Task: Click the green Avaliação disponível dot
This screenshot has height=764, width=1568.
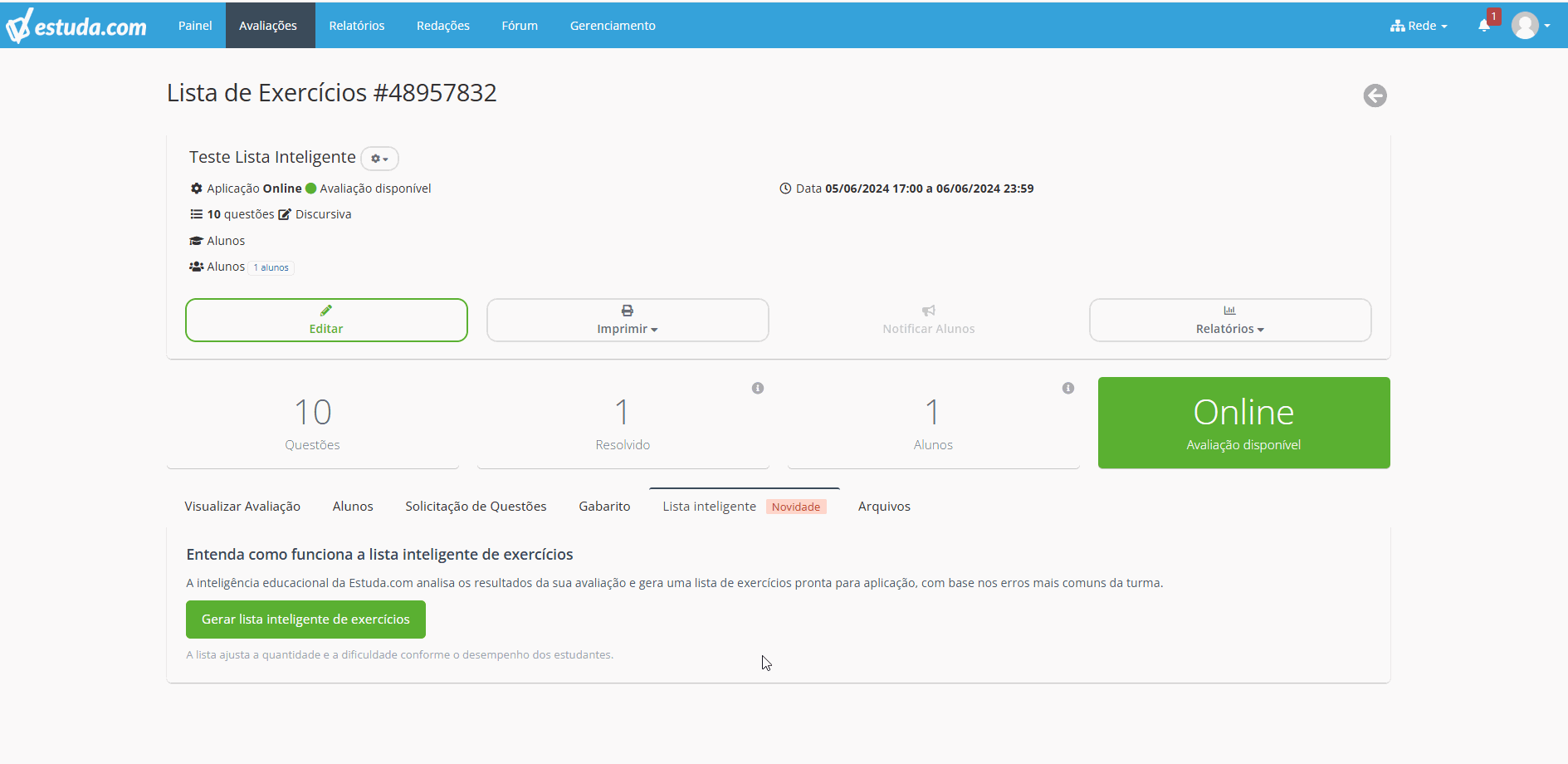Action: [x=311, y=189]
